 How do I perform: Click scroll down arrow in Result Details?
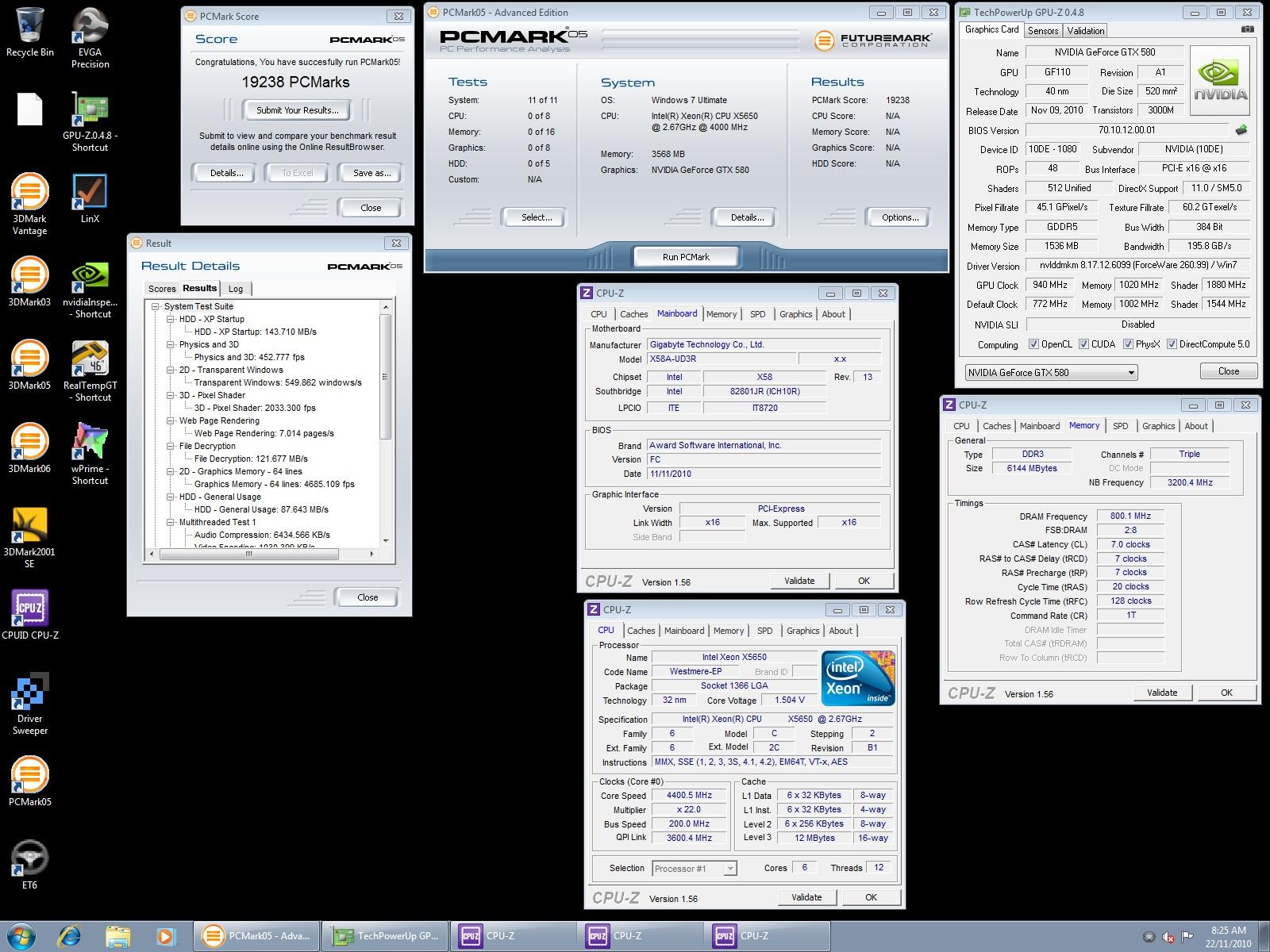point(386,540)
